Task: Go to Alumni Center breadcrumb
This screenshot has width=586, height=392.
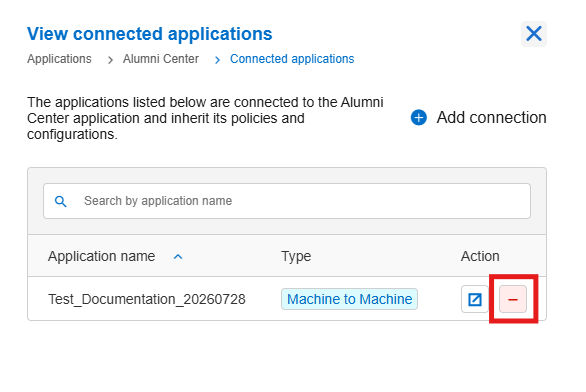Action: (x=161, y=59)
